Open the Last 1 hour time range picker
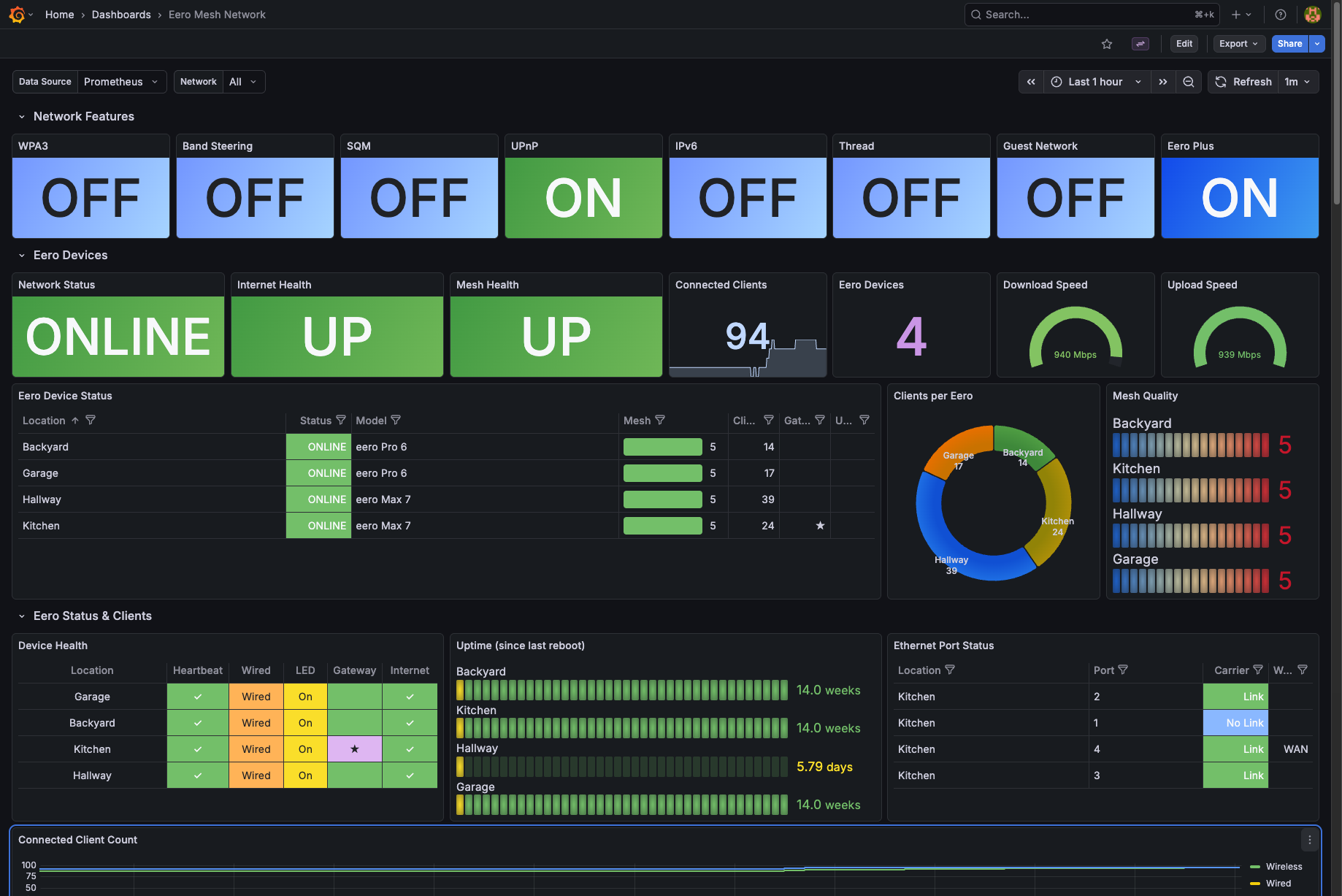This screenshot has height=896, width=1342. 1097,82
